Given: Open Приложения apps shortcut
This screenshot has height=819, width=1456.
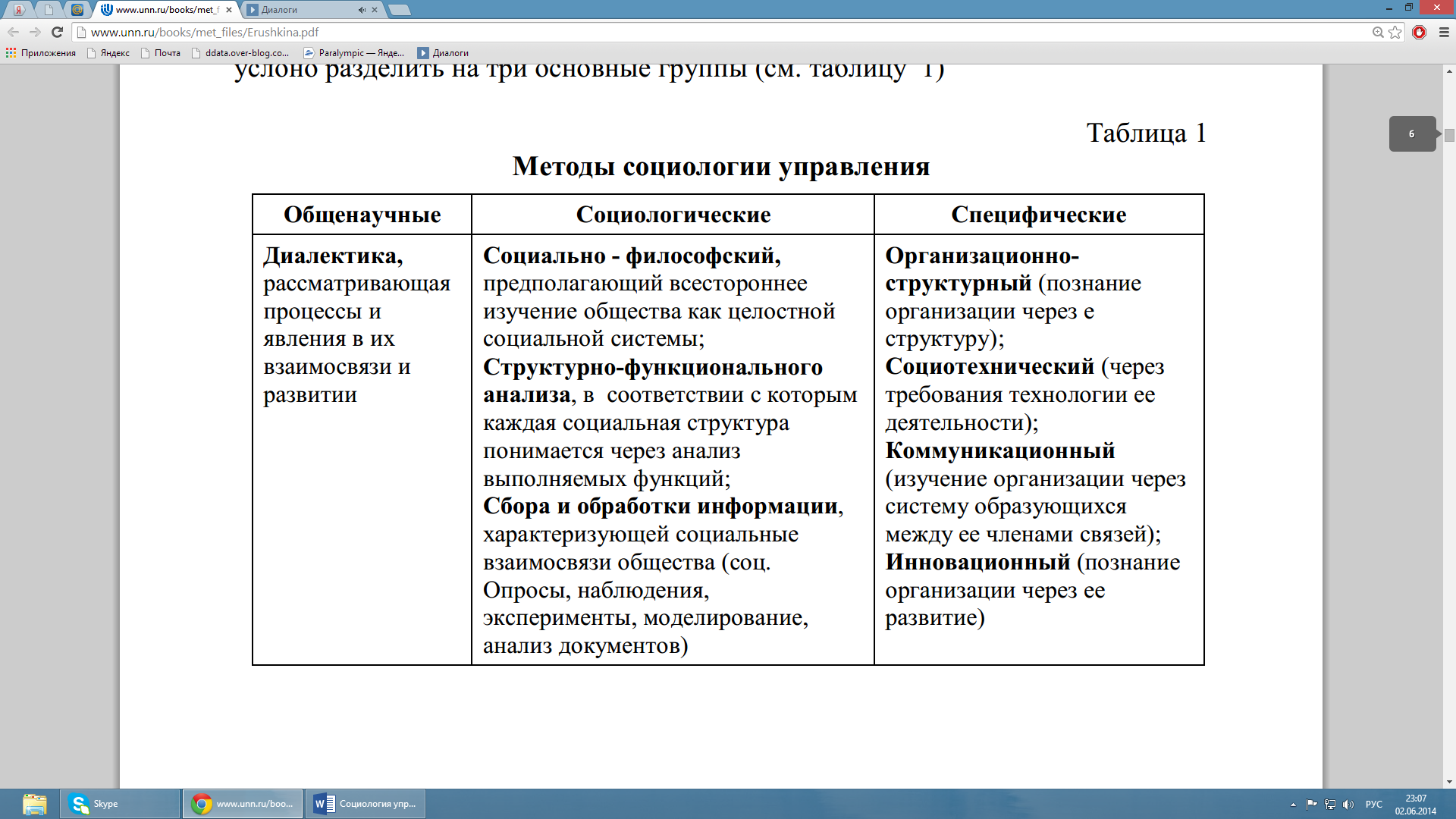Looking at the screenshot, I should (41, 53).
